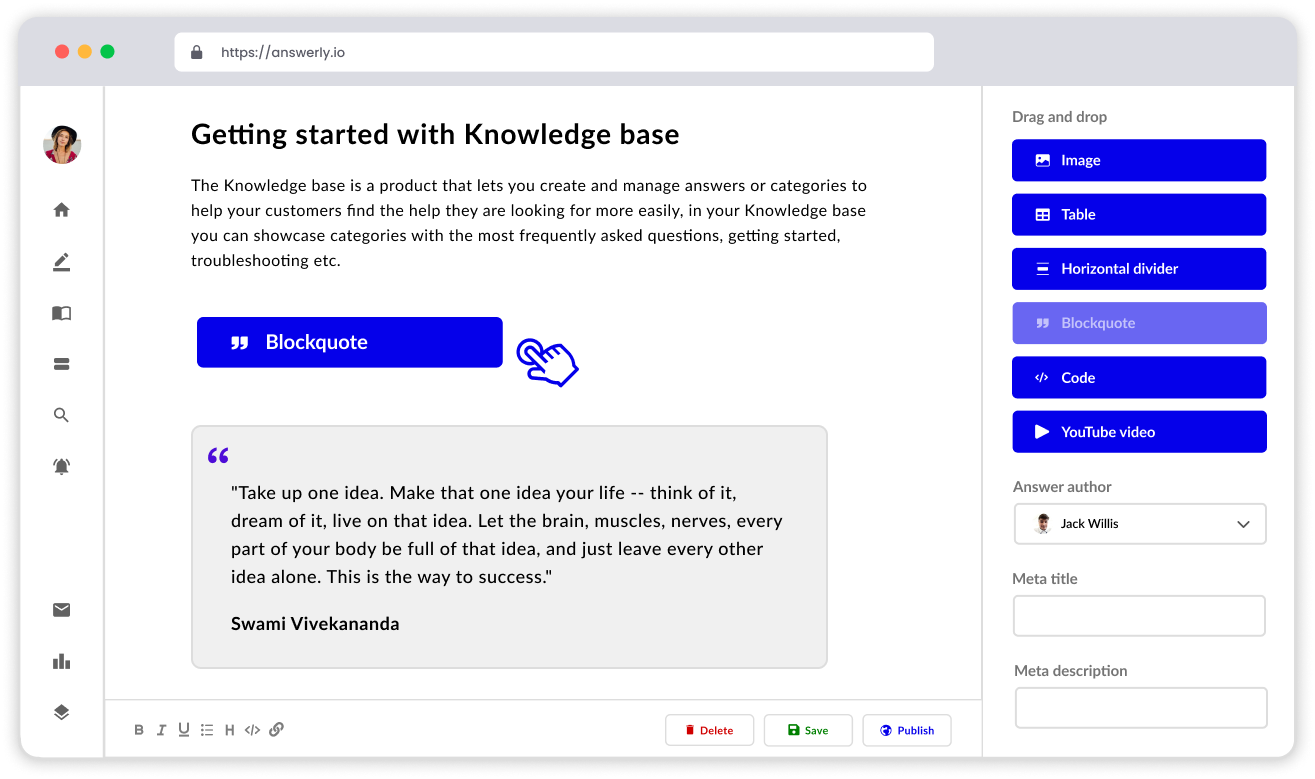Image resolution: width=1315 pixels, height=779 pixels.
Task: Open notifications bell in sidebar
Action: (x=62, y=466)
